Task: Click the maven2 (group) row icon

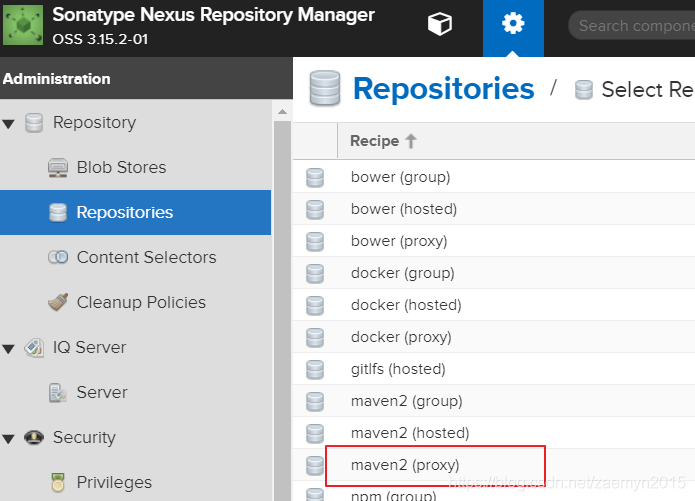Action: coord(315,401)
